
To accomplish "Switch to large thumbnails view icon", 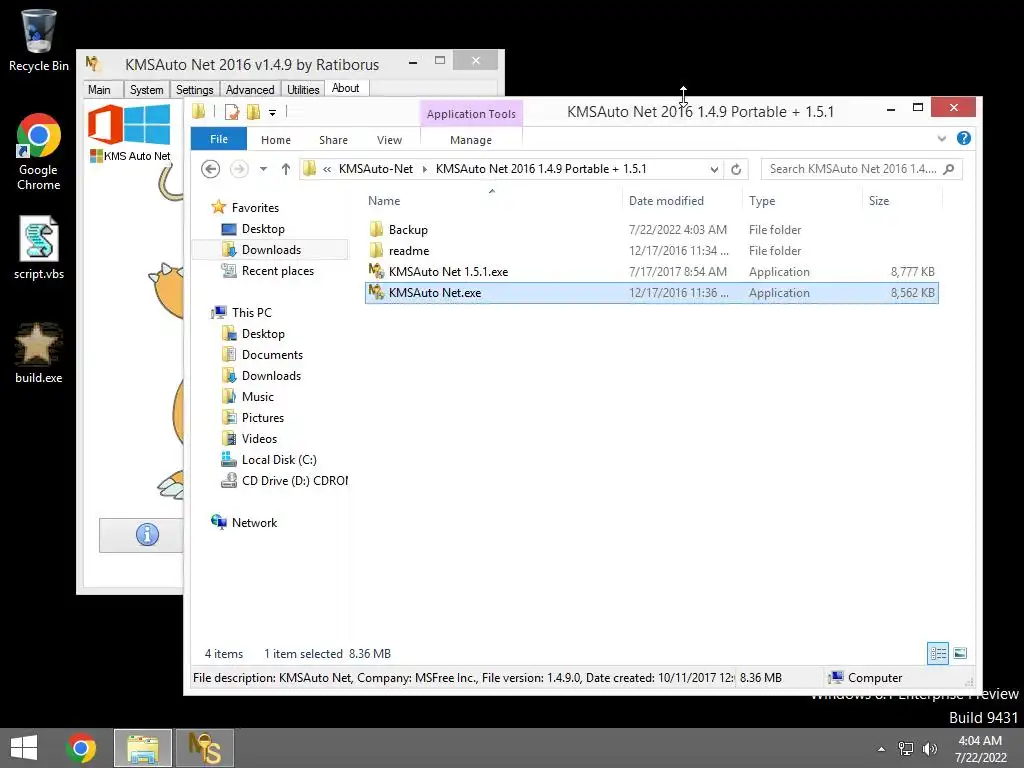I will click(960, 653).
